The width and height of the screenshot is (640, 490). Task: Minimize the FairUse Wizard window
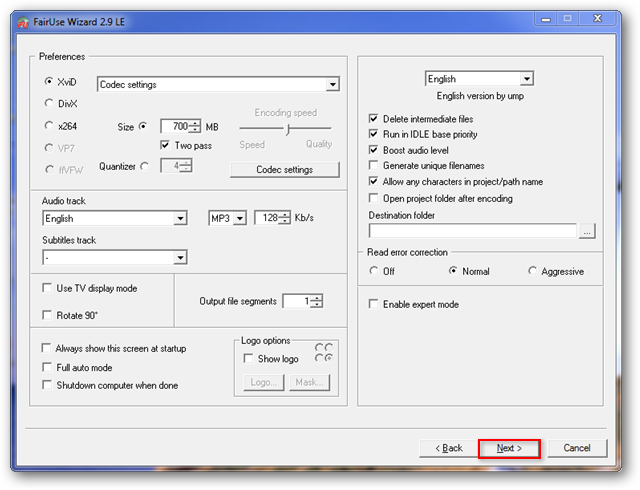click(546, 19)
